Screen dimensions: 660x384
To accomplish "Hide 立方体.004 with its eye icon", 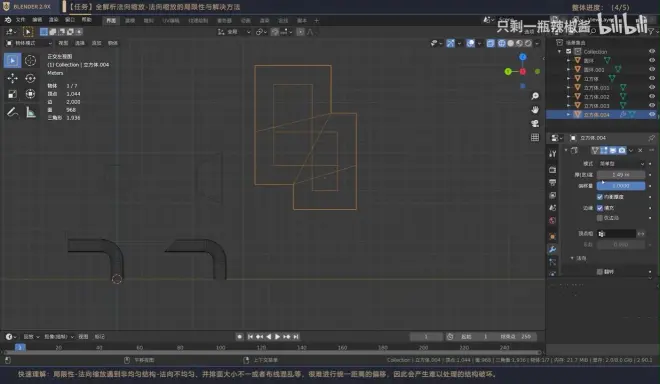I will 652,115.
